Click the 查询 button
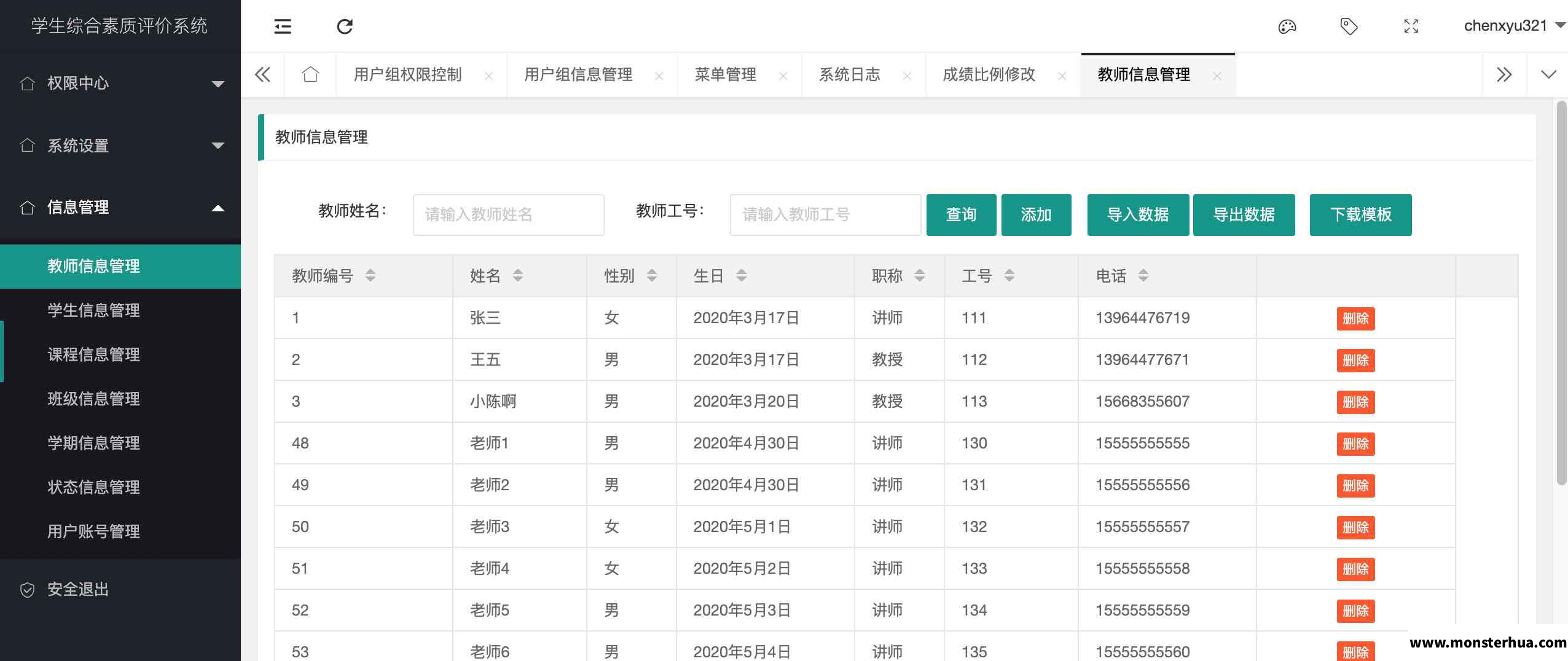 tap(961, 214)
